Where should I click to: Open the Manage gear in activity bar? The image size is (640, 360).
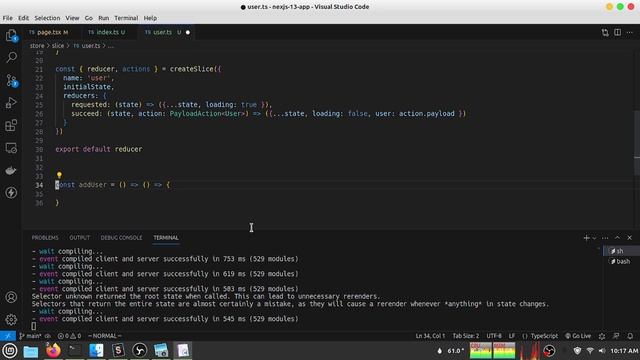(11, 320)
